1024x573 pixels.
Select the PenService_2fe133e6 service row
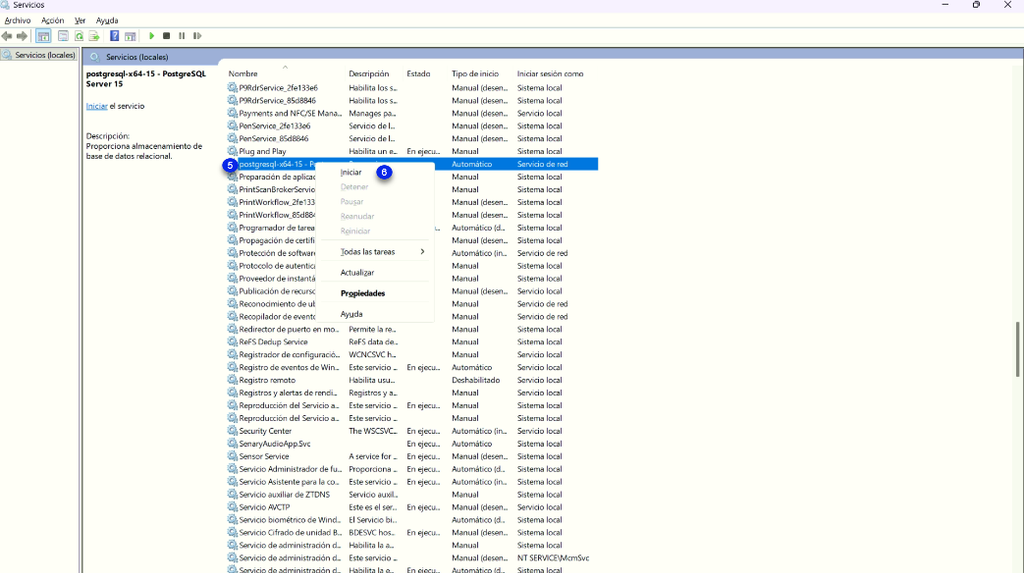click(412, 126)
